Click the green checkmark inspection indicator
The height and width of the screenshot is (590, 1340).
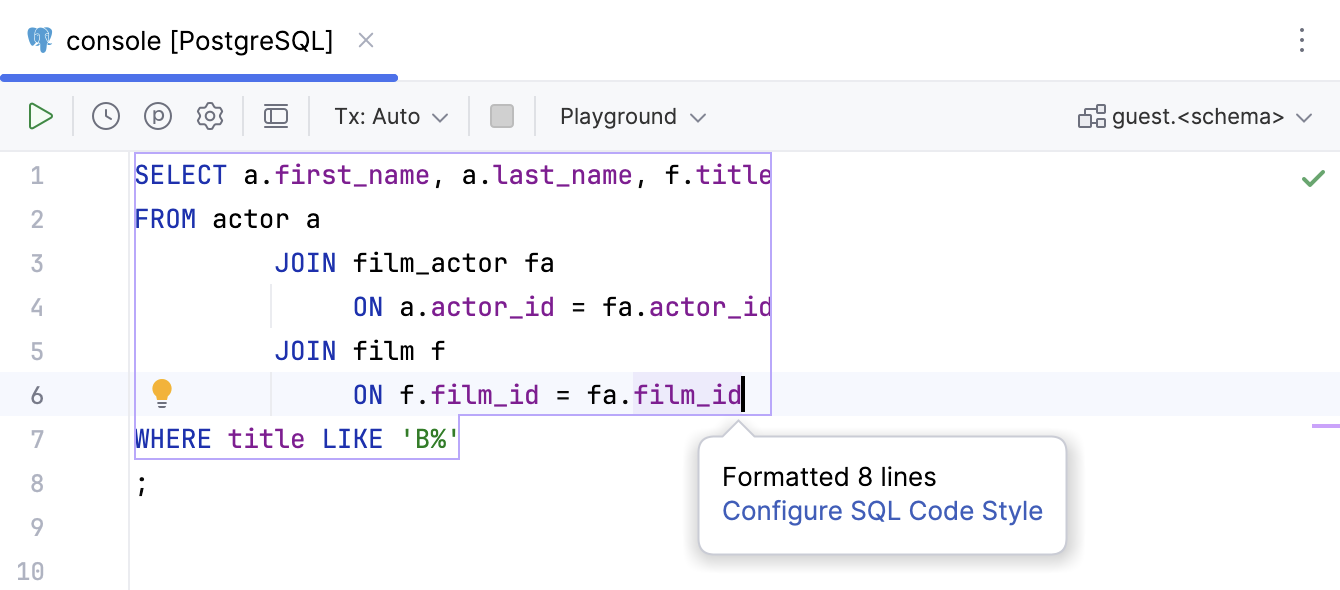1312,179
